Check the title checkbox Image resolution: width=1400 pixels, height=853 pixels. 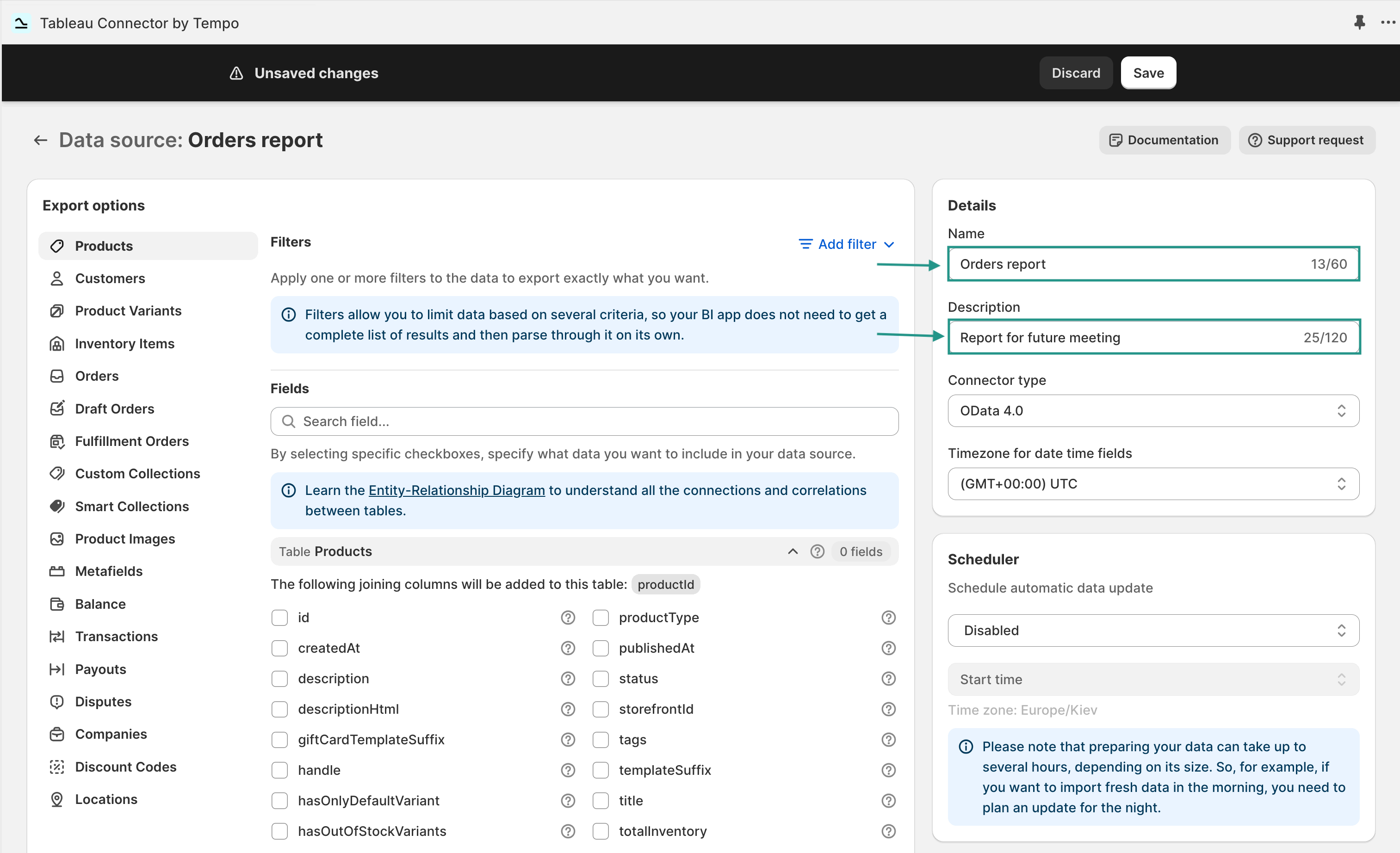tap(601, 801)
